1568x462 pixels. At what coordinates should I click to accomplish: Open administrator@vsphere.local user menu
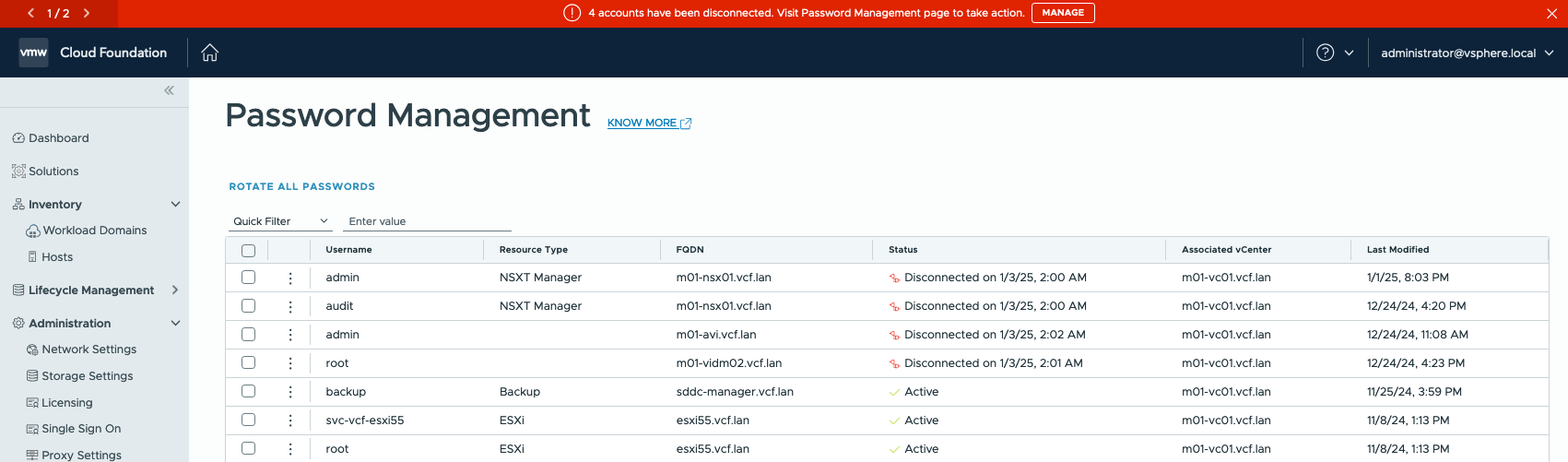pyautogui.click(x=1467, y=53)
